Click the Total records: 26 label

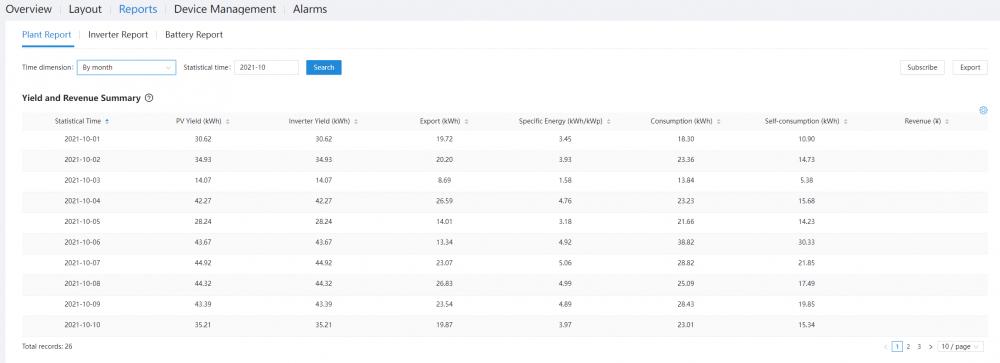click(x=47, y=346)
